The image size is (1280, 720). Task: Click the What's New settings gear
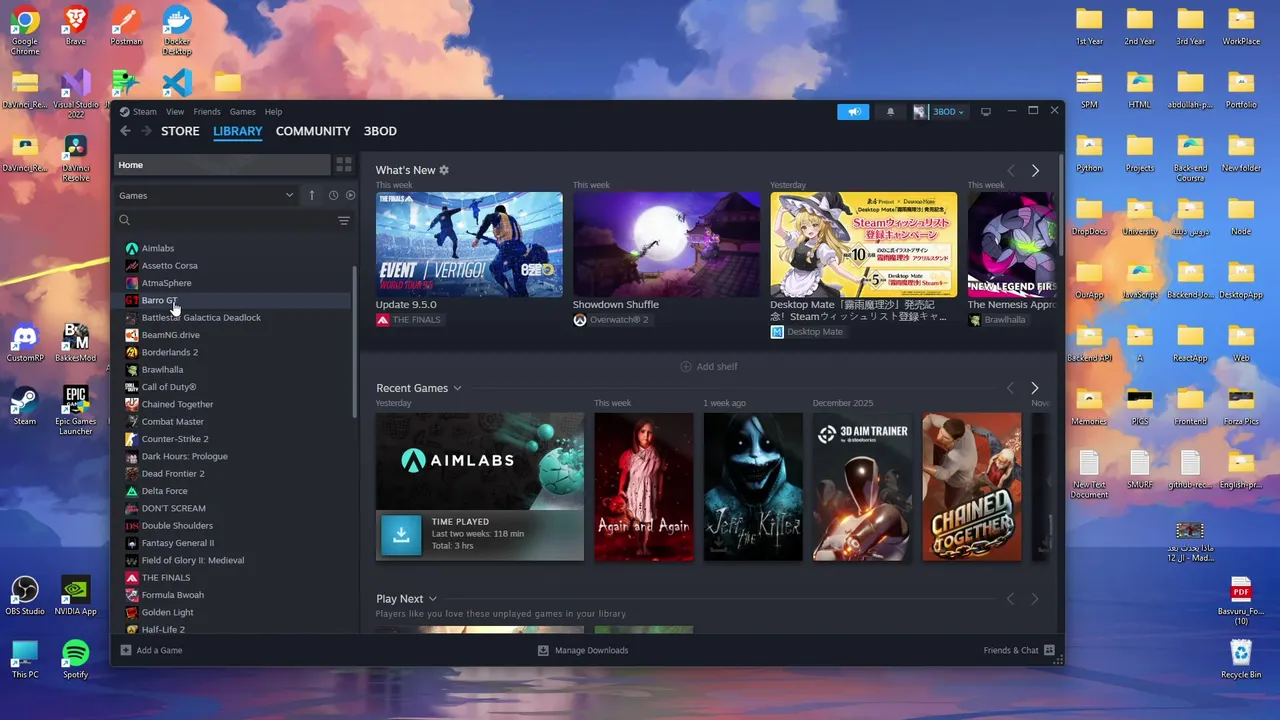tap(444, 170)
